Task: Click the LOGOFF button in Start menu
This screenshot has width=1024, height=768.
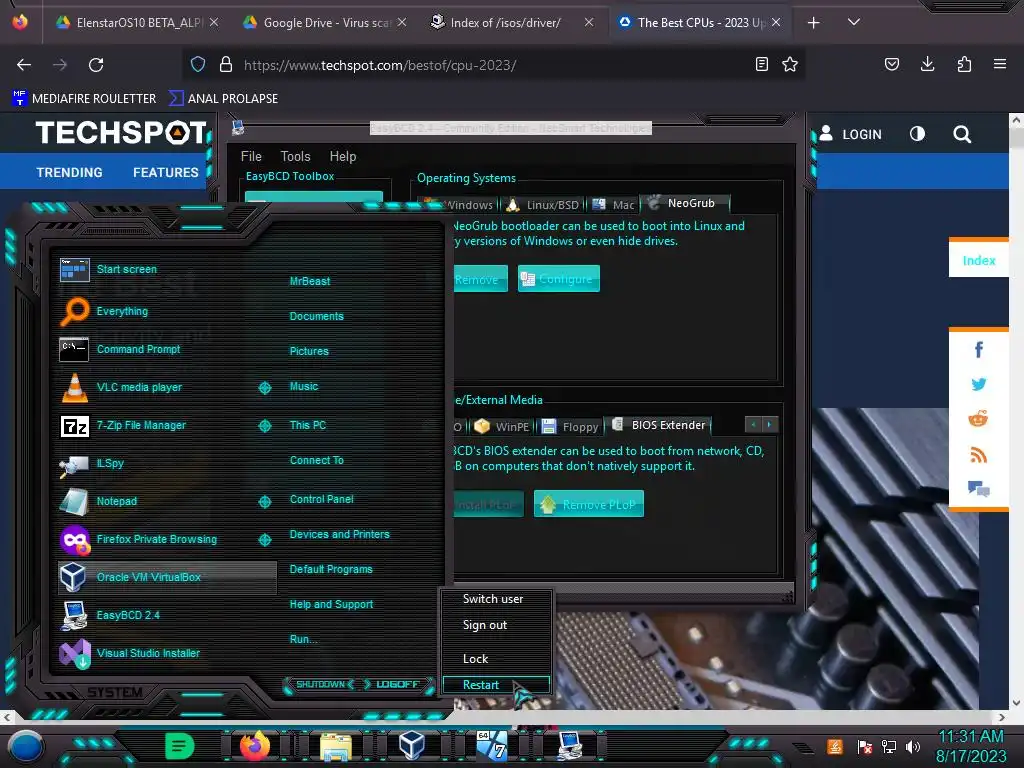Action: click(x=397, y=684)
